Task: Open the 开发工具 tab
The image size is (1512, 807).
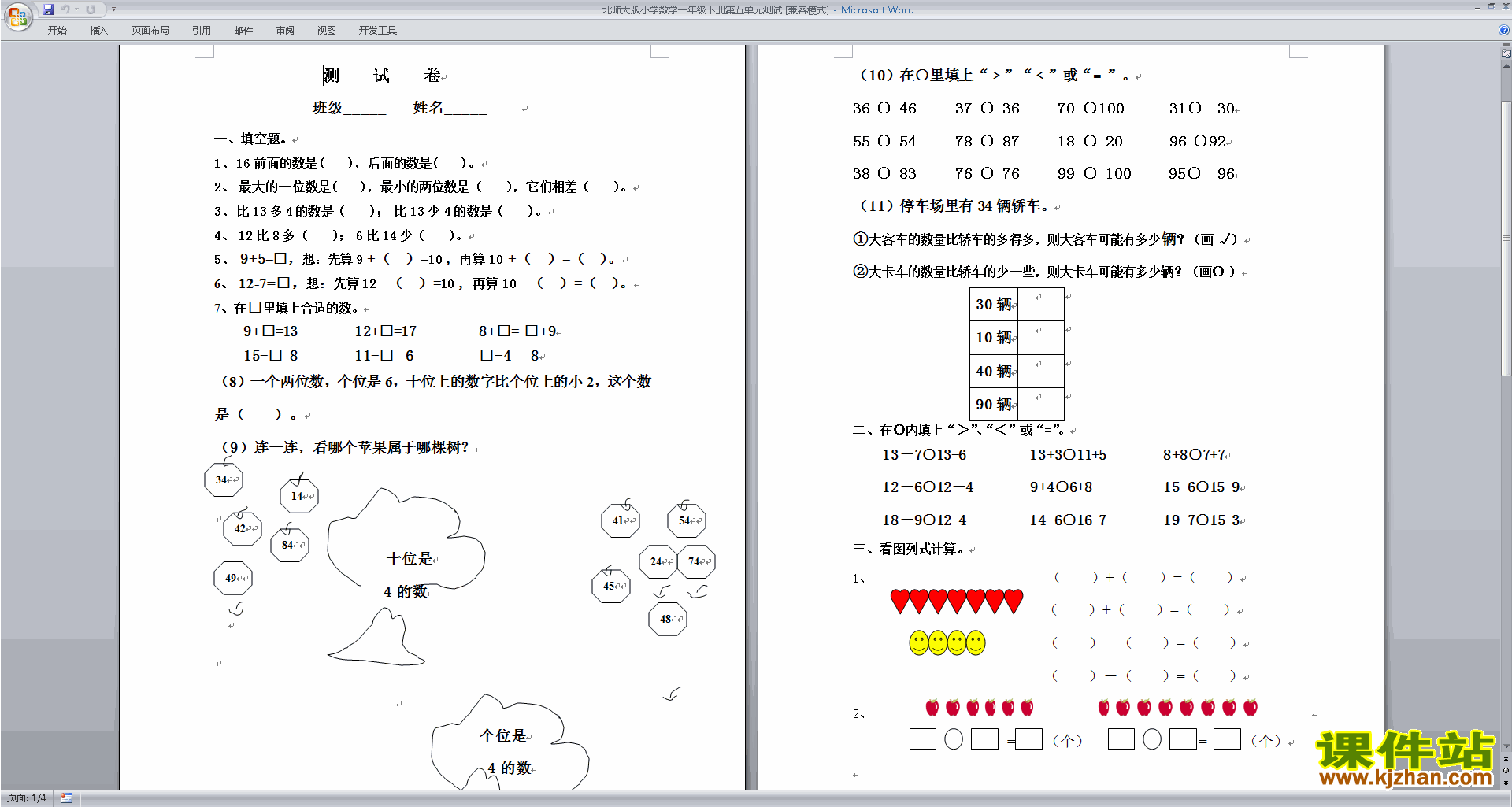Action: (x=378, y=31)
